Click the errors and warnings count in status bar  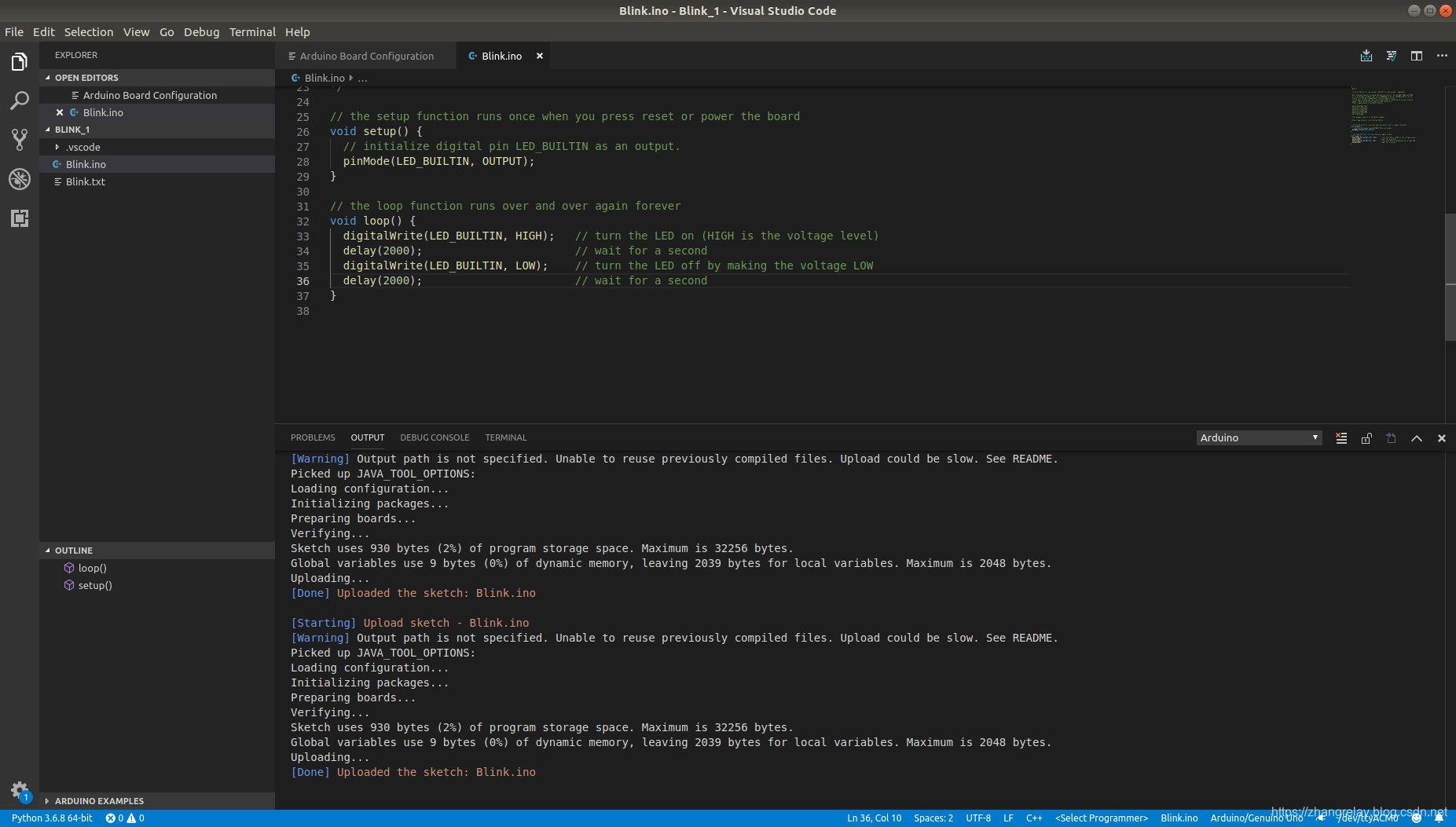click(125, 818)
